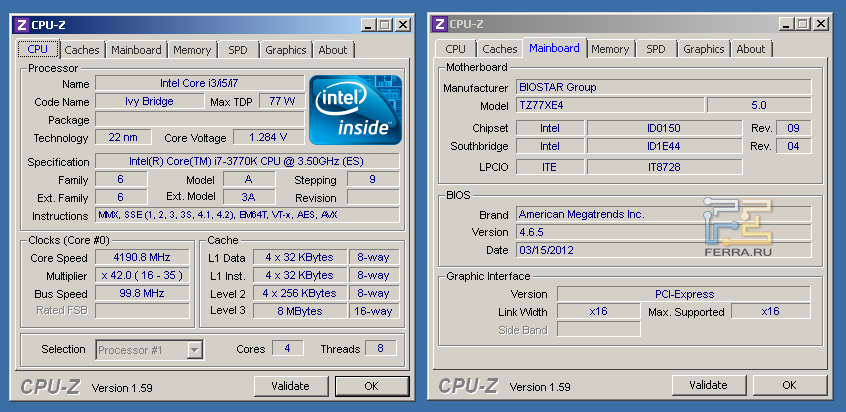Viewport: 846px width, 412px height.
Task: Open the Processor #1 selection dropdown
Action: (194, 350)
